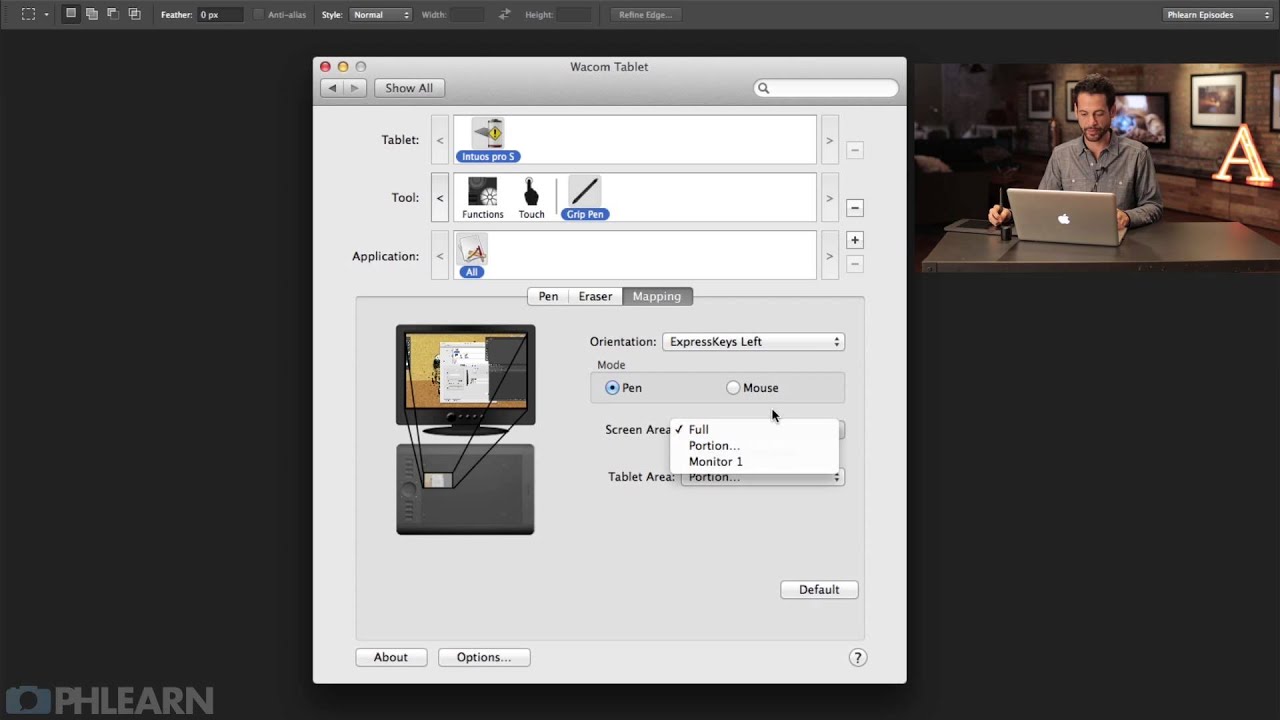Viewport: 1280px width, 720px height.
Task: Expand the marquee tool preset picker arrow
Action: (x=46, y=15)
